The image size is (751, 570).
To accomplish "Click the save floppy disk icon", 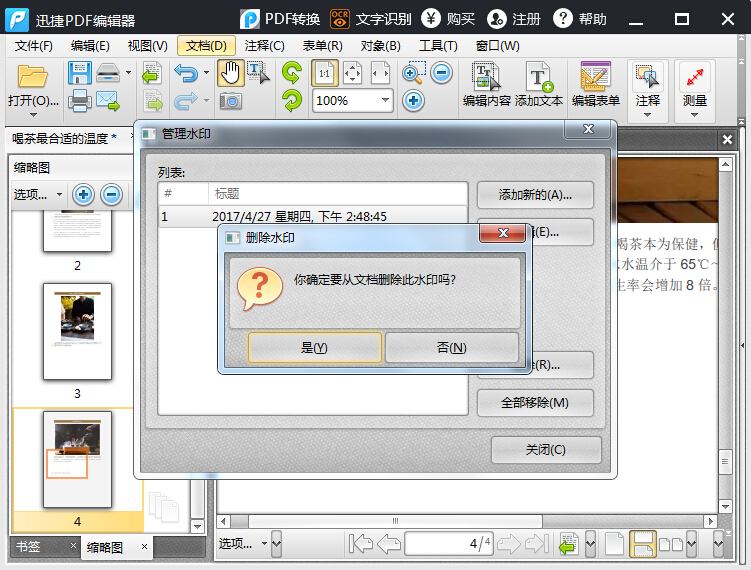I will [79, 73].
